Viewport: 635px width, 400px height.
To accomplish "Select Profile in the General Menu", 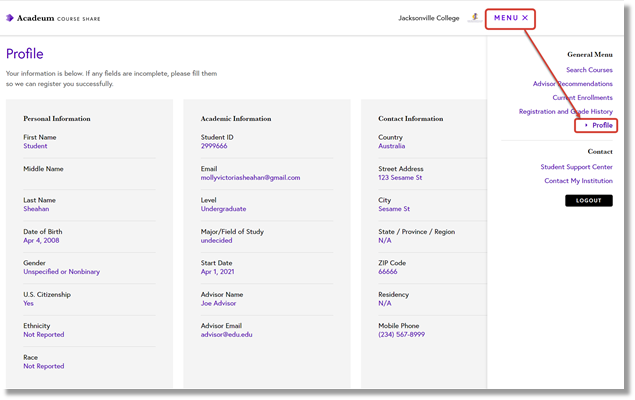I will pyautogui.click(x=602, y=126).
